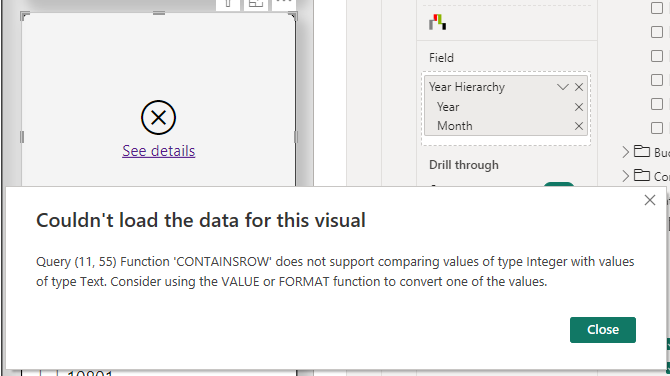
Task: Select Year Hierarchy field label
Action: pos(467,87)
